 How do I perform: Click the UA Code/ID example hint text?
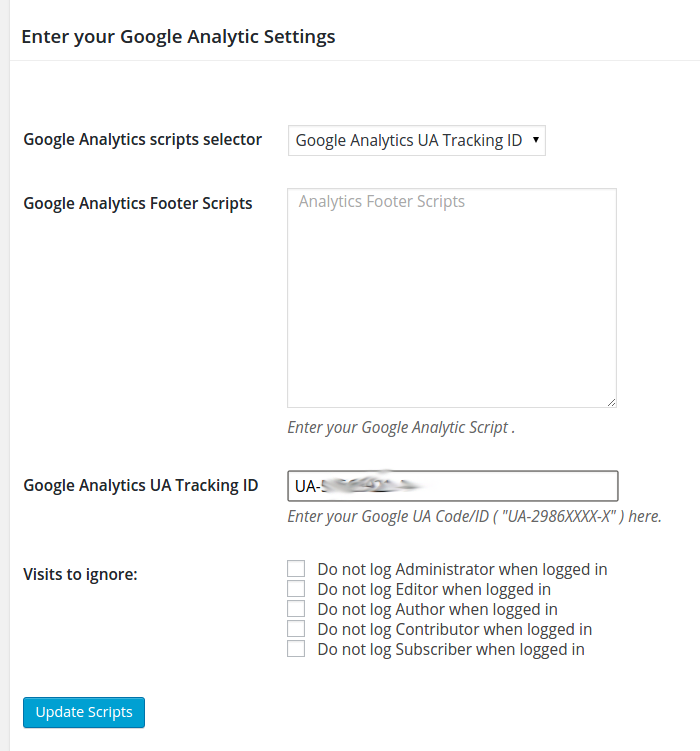474,517
